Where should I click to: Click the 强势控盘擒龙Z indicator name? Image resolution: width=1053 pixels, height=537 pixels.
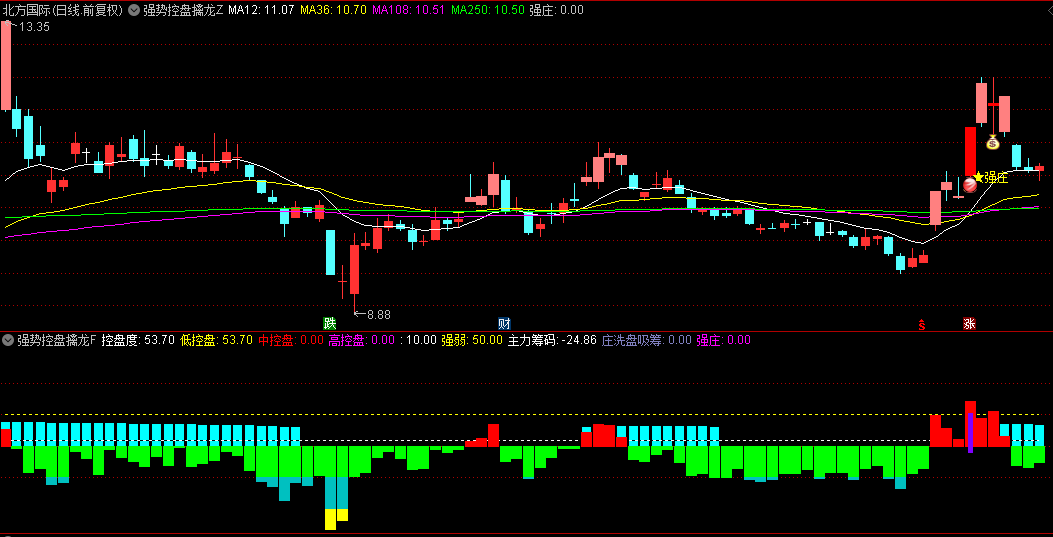coord(182,10)
